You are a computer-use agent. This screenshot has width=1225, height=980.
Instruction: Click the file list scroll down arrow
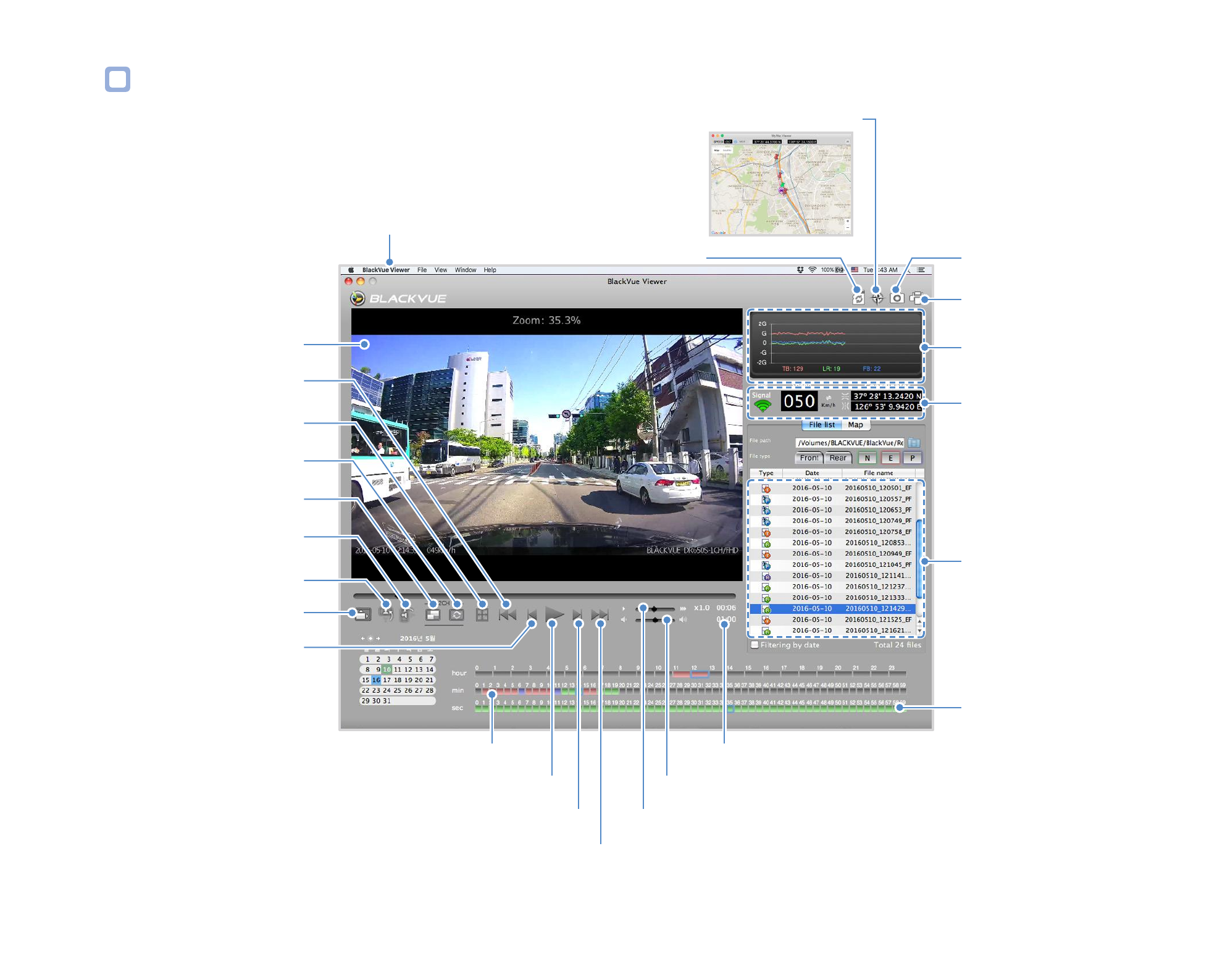point(920,630)
